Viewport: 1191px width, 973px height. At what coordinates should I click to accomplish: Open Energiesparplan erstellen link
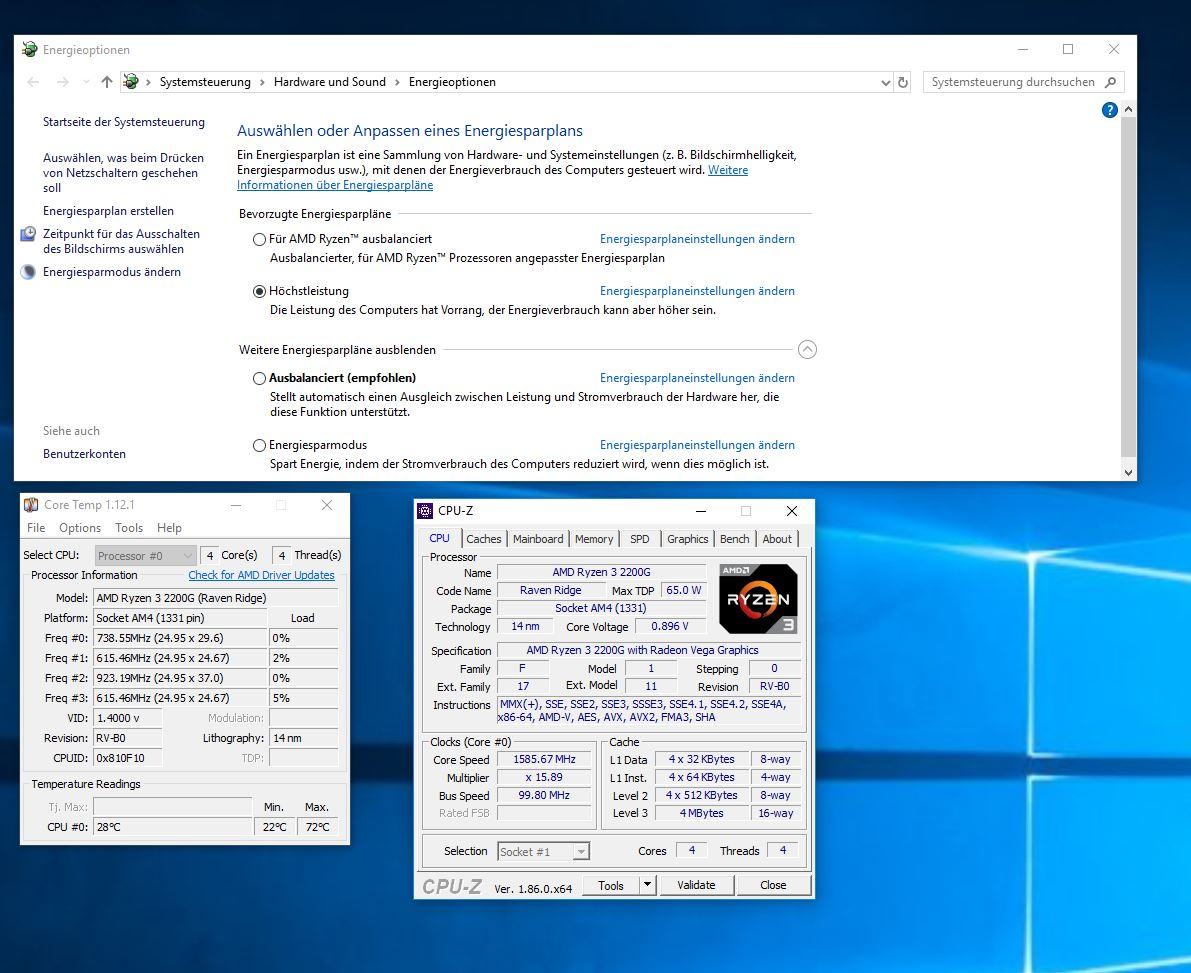pos(109,211)
